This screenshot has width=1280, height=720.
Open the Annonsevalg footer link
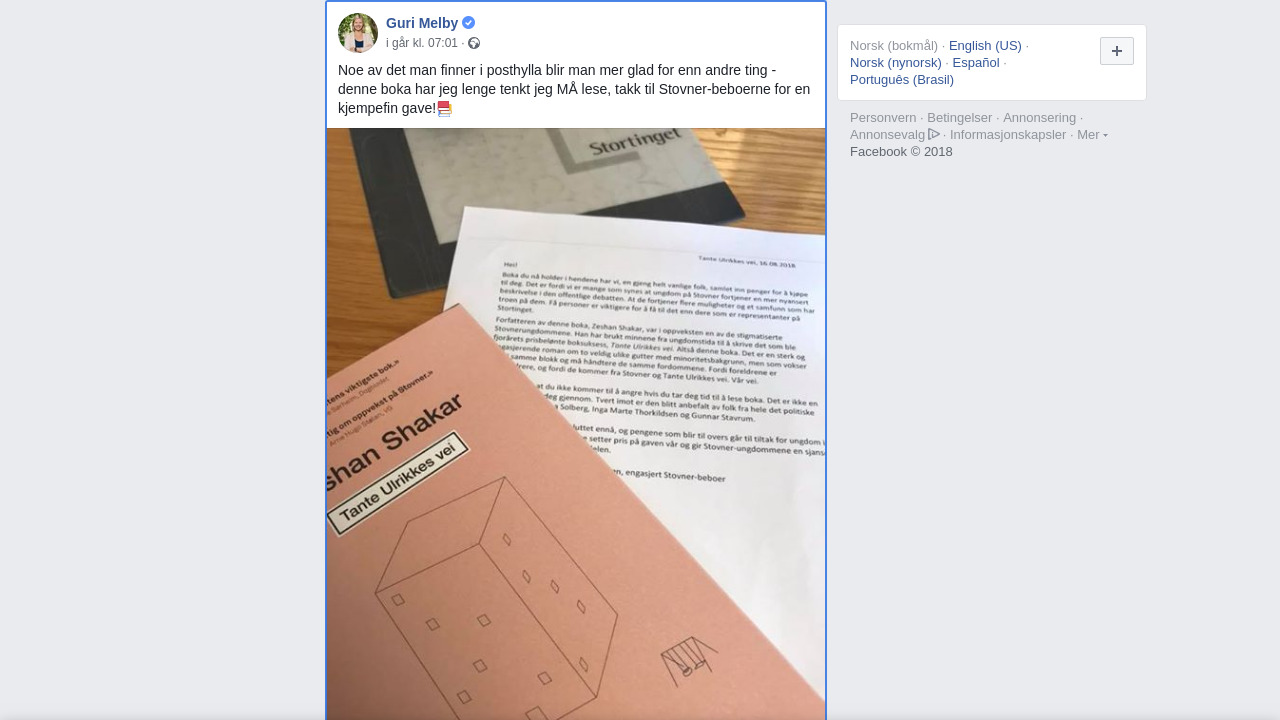[x=888, y=135]
